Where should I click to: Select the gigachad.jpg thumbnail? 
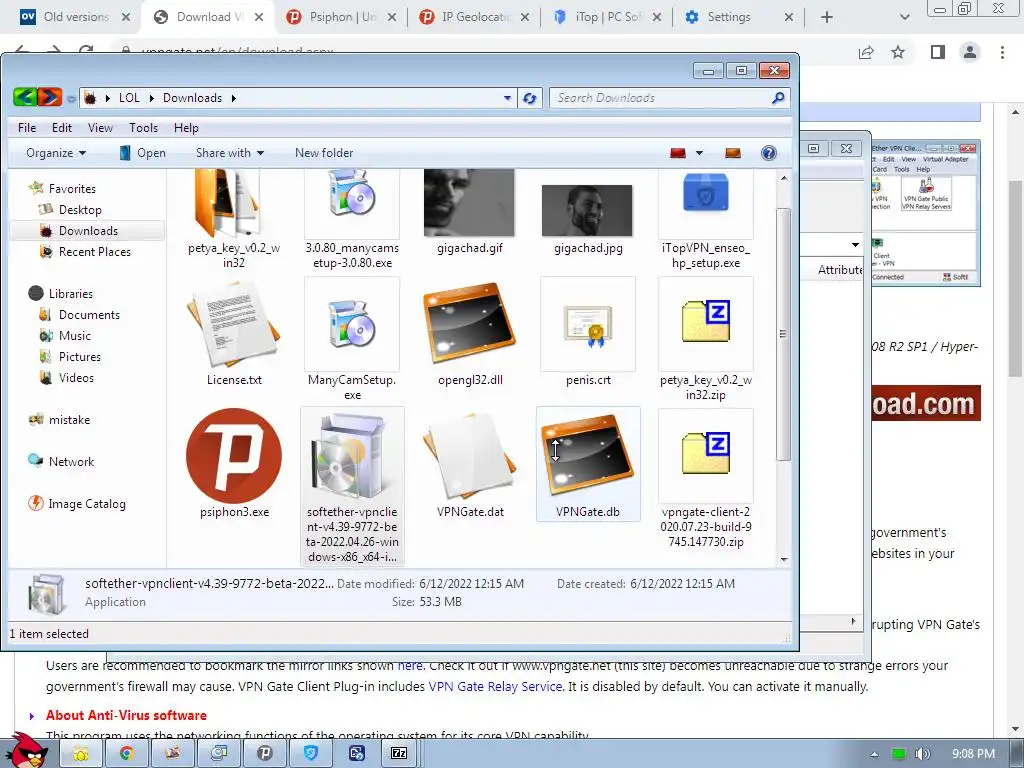click(587, 210)
